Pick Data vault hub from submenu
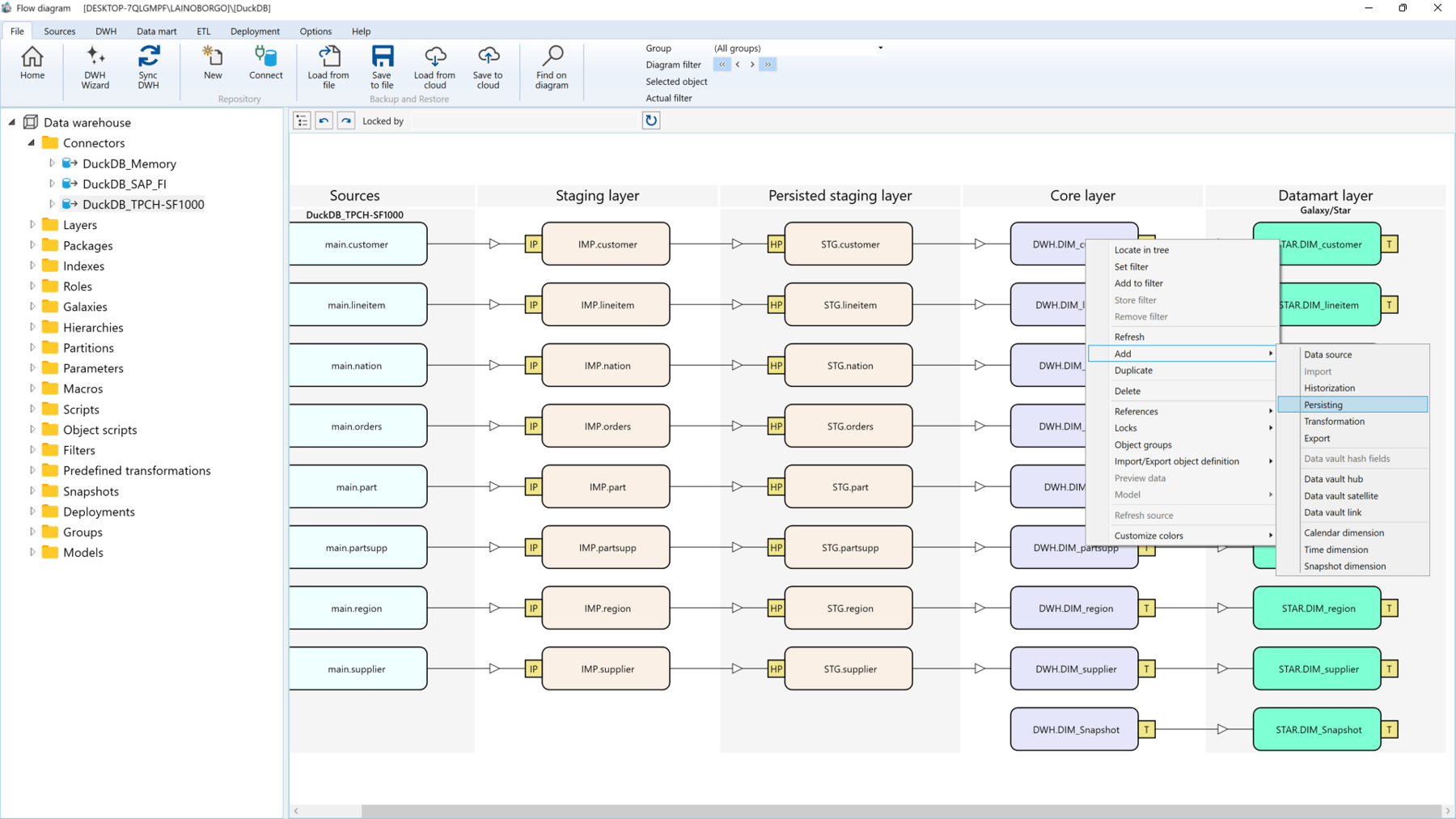Screen dimensions: 1456x819 click(x=1352, y=479)
